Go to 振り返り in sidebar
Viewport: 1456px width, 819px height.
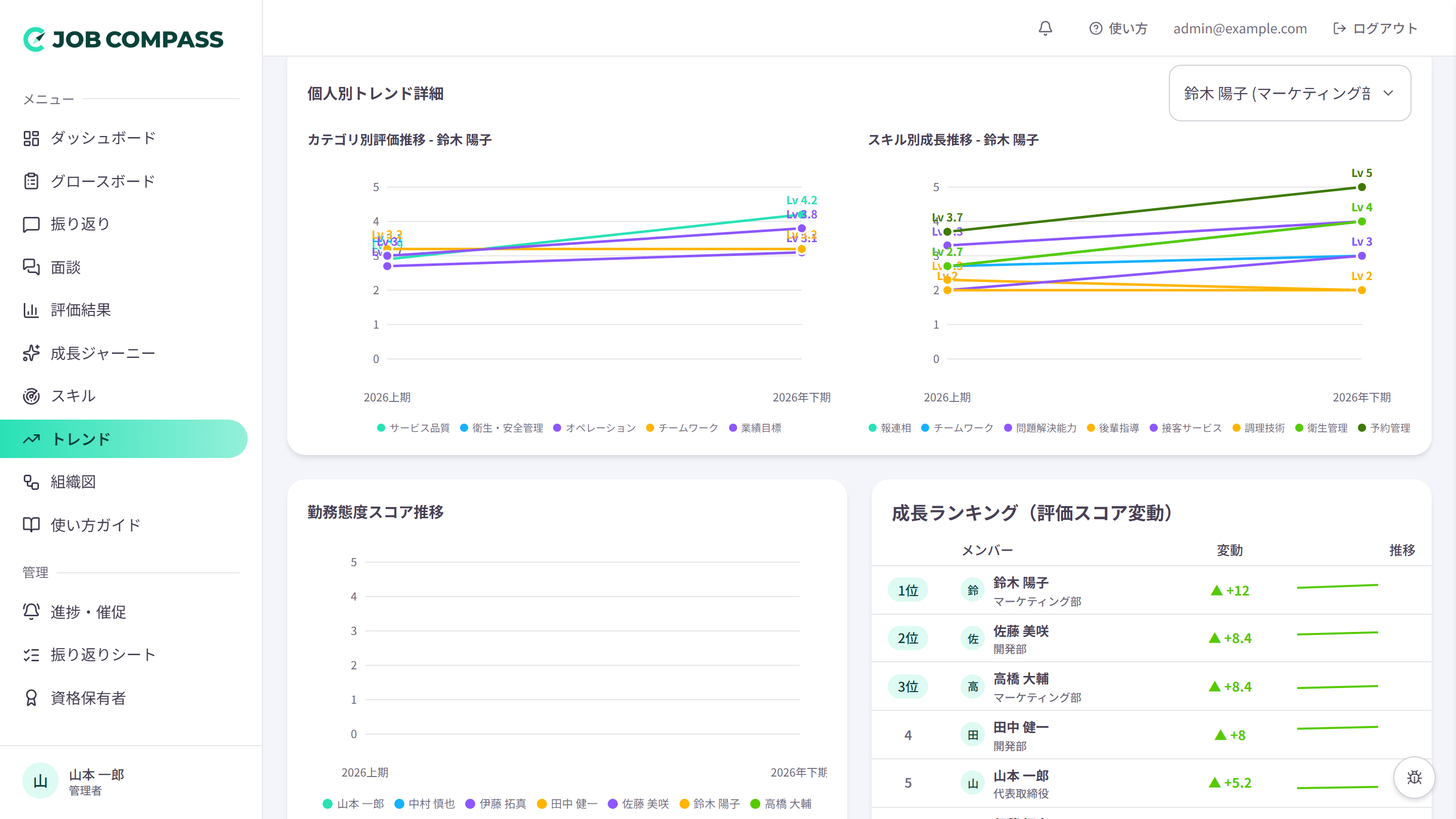(124, 224)
